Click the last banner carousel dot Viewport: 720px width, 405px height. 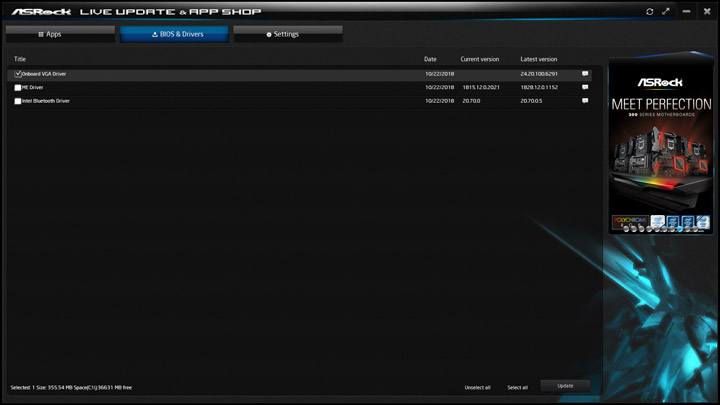(x=695, y=229)
